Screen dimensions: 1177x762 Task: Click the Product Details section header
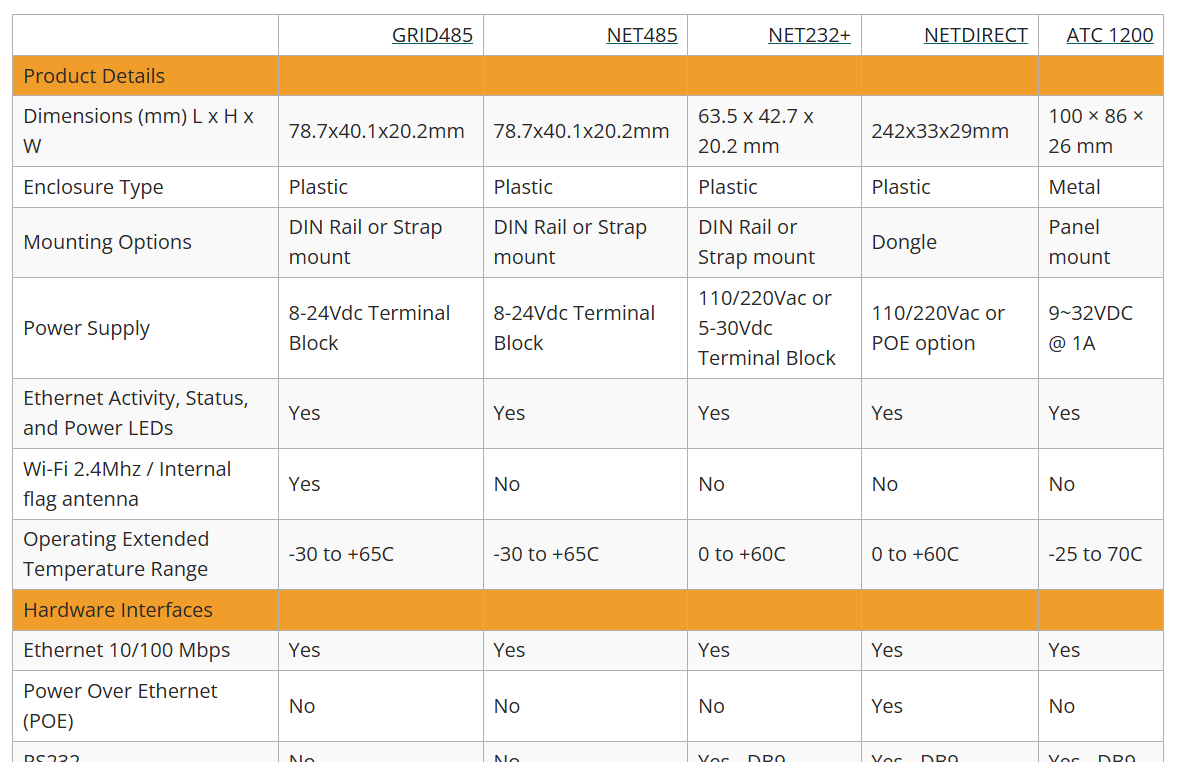pyautogui.click(x=95, y=76)
